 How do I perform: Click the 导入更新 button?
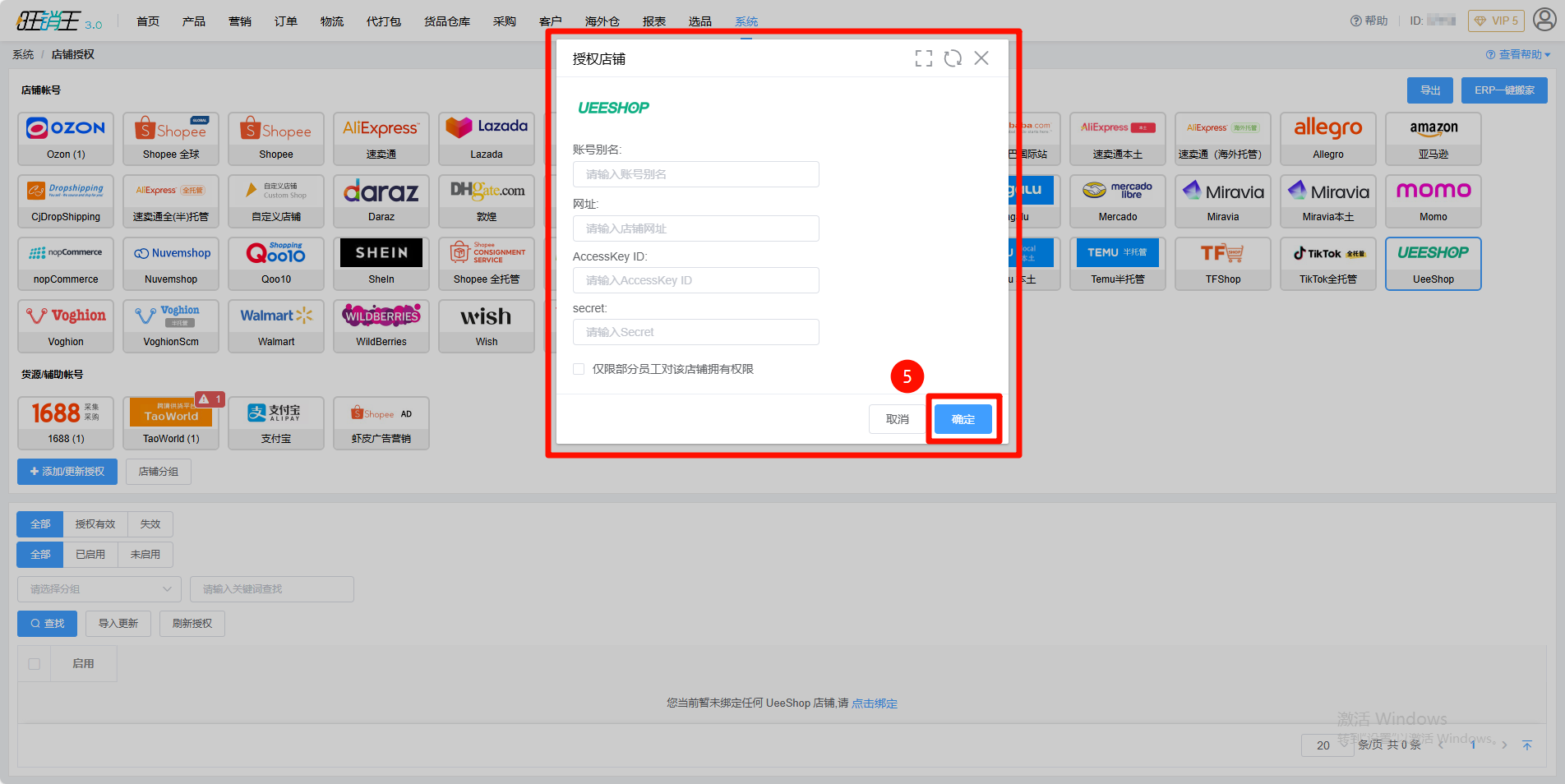click(x=118, y=624)
